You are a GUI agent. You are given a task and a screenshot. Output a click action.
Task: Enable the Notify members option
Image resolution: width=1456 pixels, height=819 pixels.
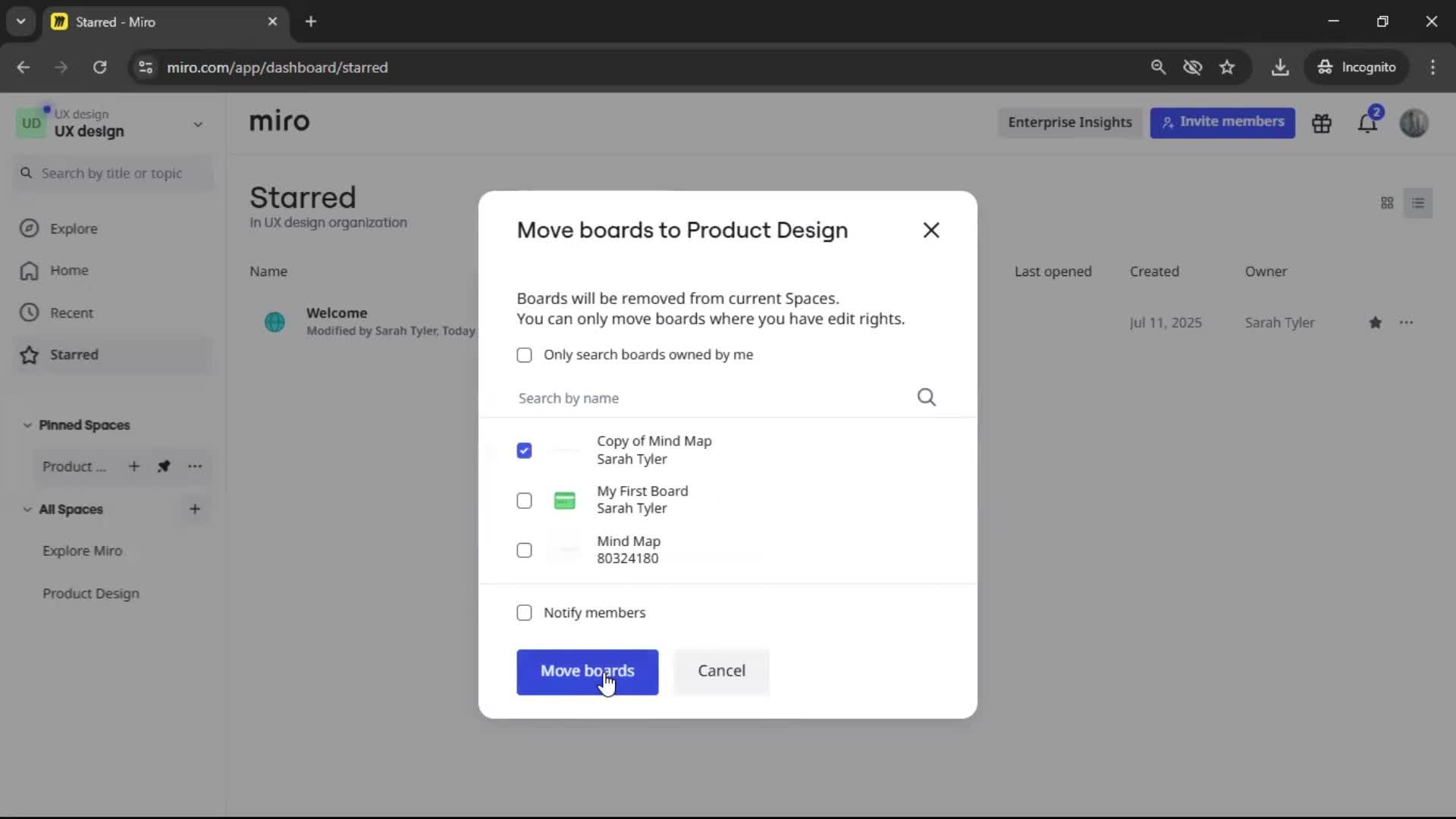[x=524, y=613]
